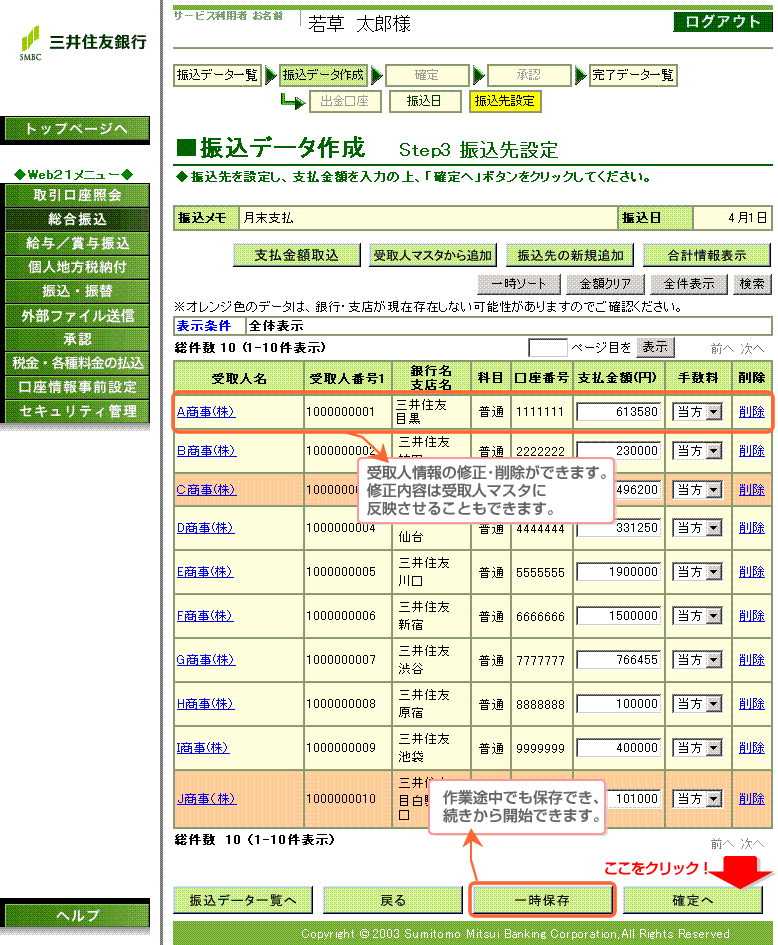This screenshot has height=945, width=778.
Task: Open セキュリティ管理 menu item
Action: click(77, 411)
